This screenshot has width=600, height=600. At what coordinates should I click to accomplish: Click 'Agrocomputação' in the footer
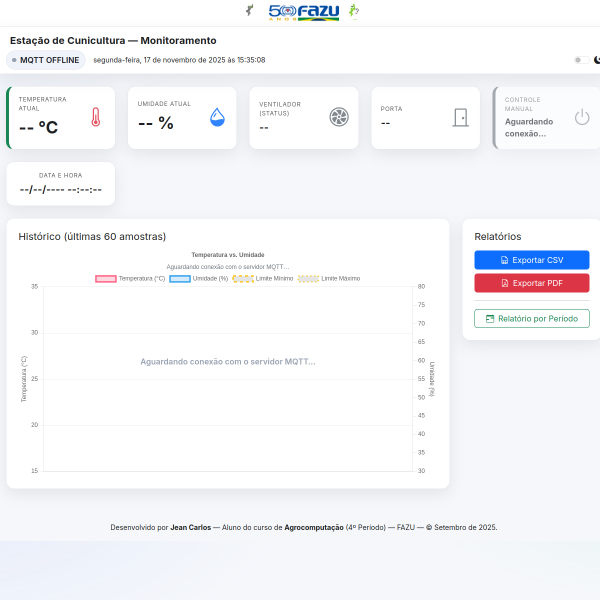(x=314, y=527)
